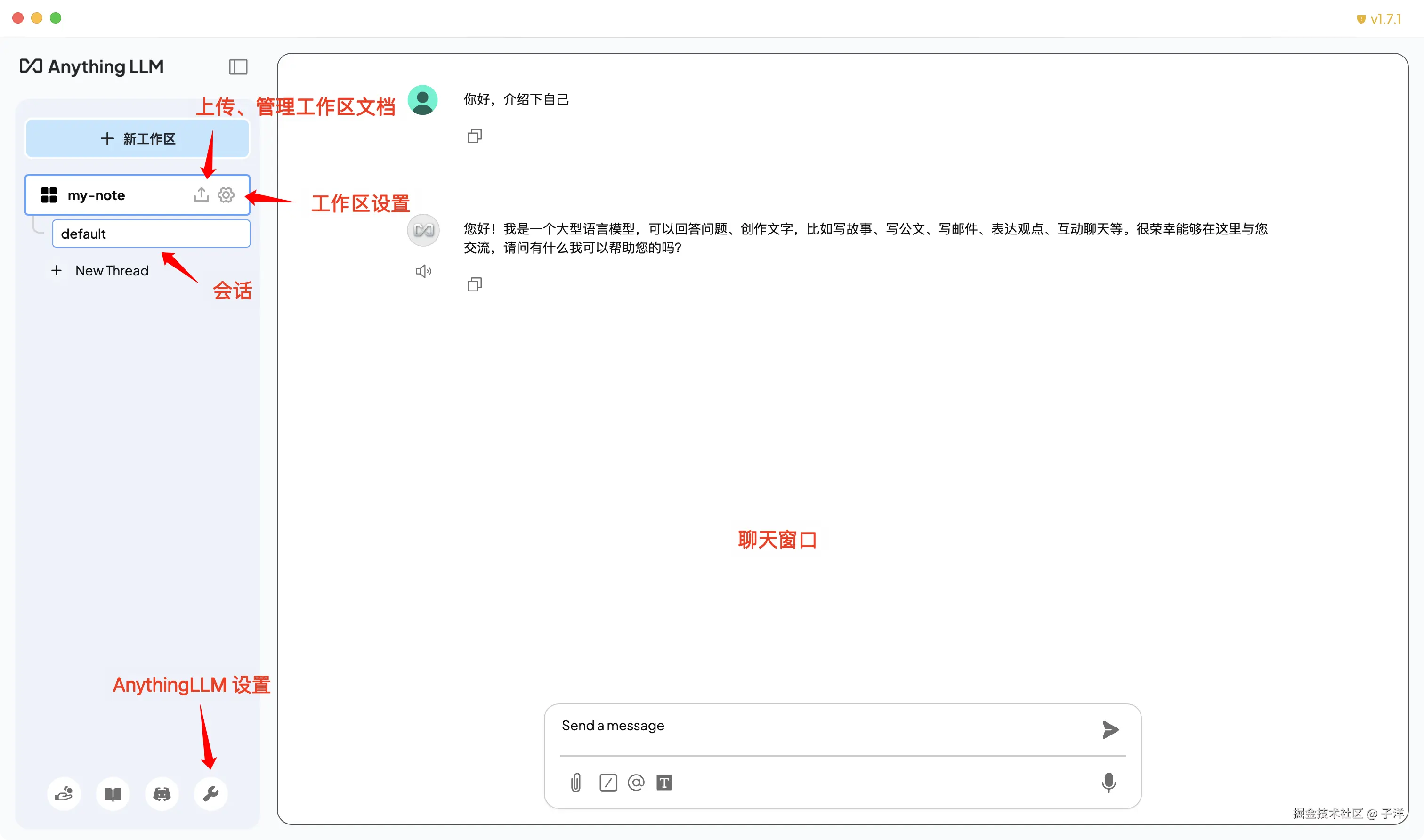Viewport: 1424px width, 840px height.
Task: Create a new workspace with 新工作区
Action: [x=138, y=139]
